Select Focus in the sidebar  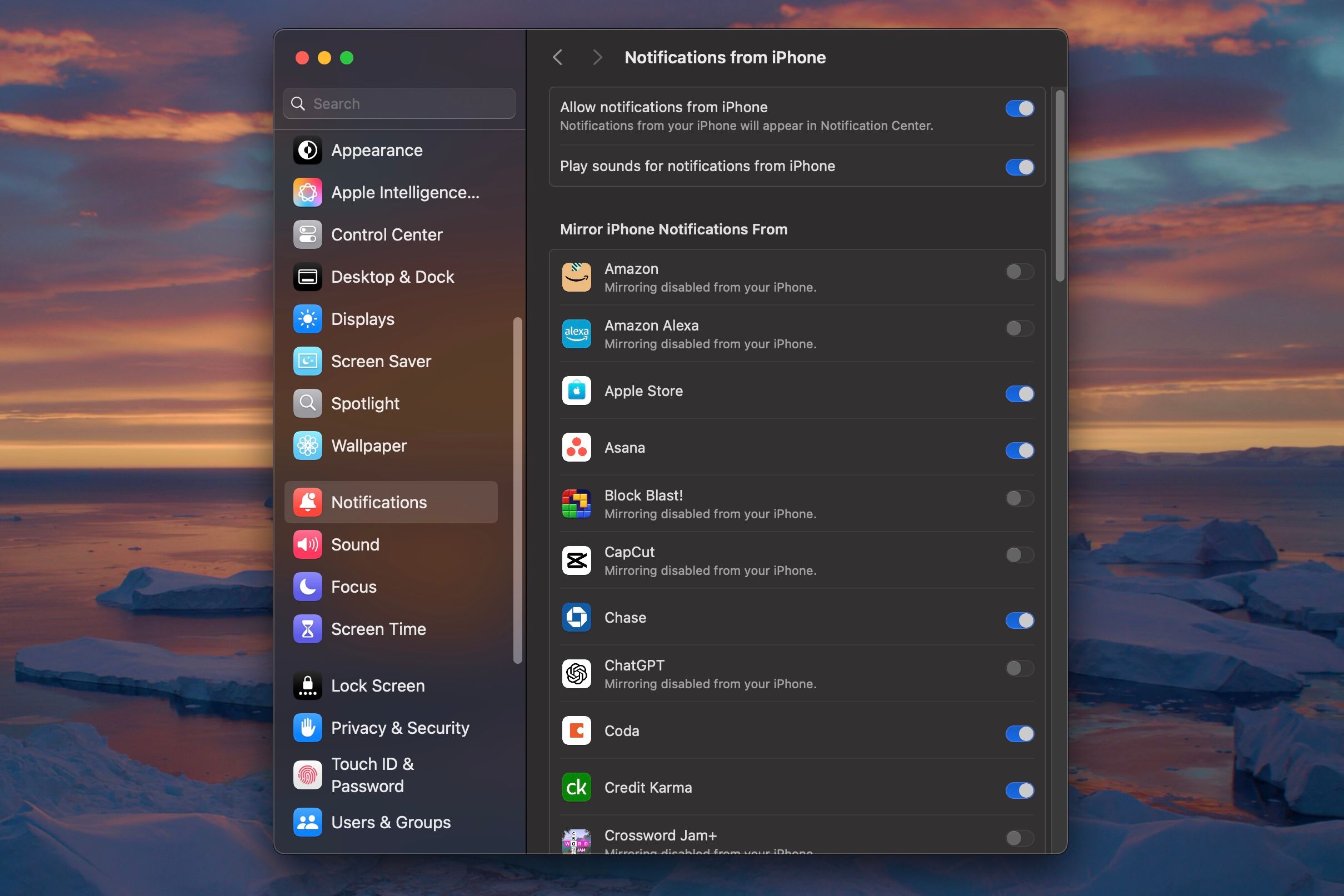391,588
